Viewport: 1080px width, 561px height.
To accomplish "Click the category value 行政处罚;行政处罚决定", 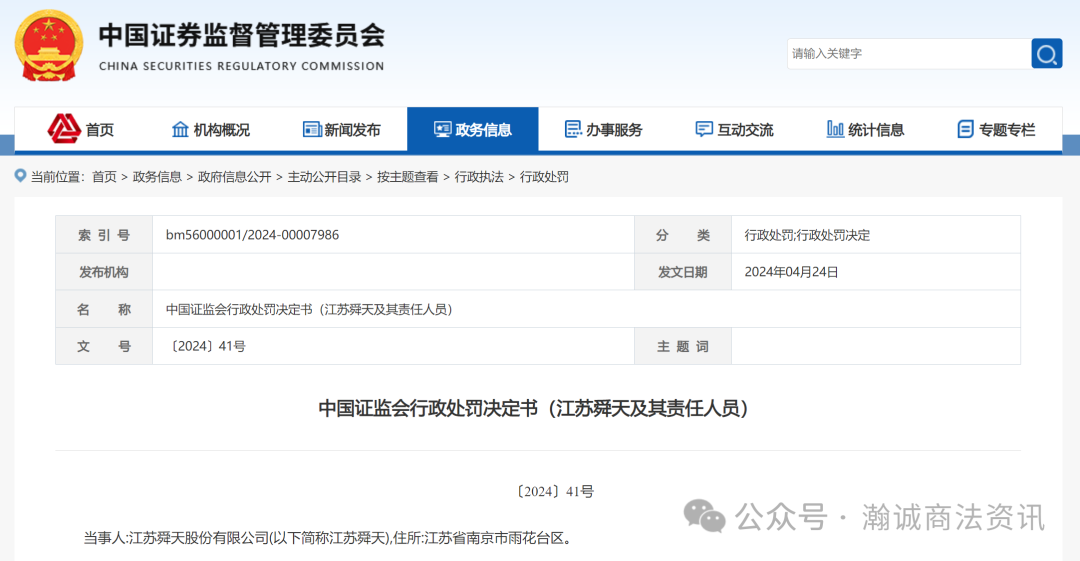I will (x=807, y=235).
